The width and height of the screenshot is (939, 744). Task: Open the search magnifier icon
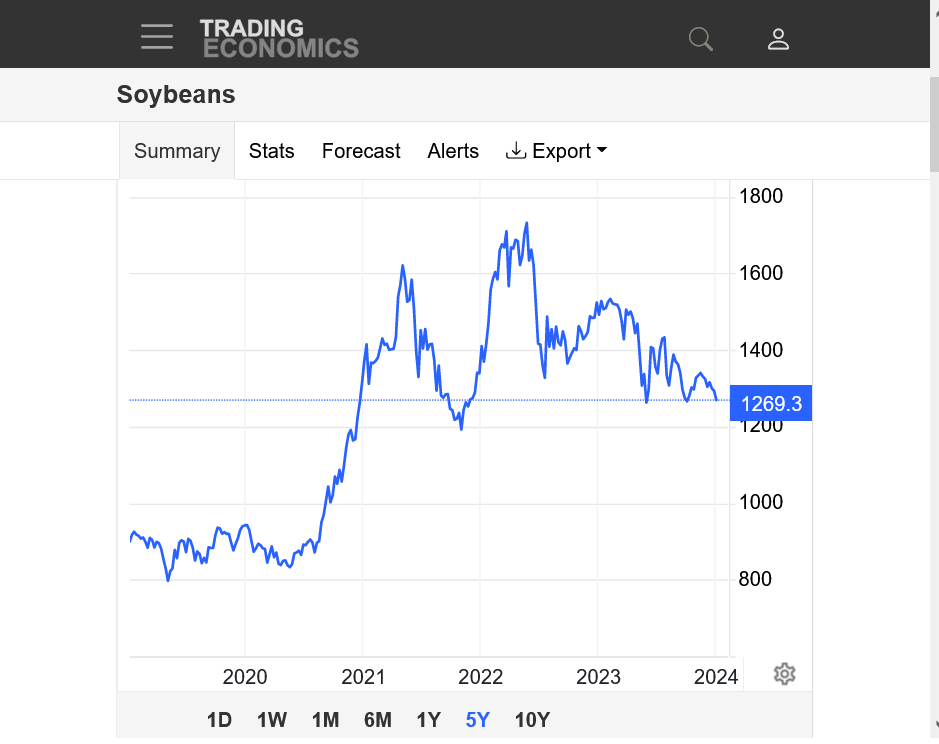(701, 39)
